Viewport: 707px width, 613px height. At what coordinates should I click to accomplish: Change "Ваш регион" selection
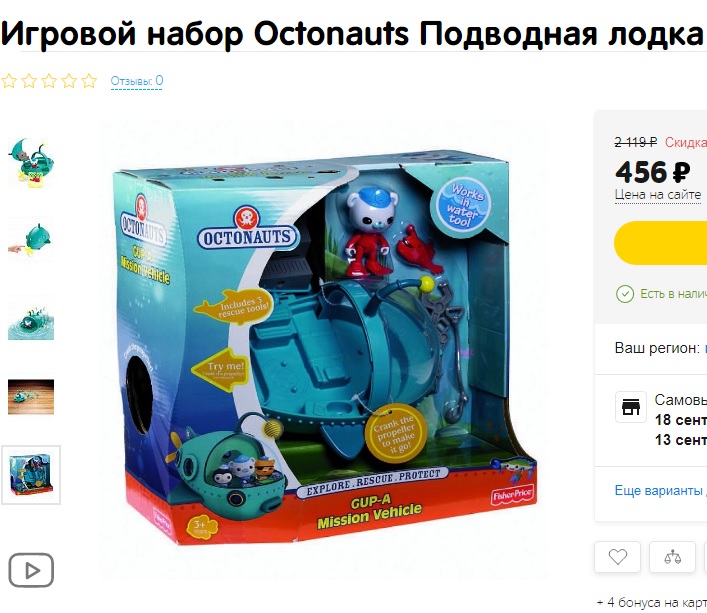coord(706,348)
